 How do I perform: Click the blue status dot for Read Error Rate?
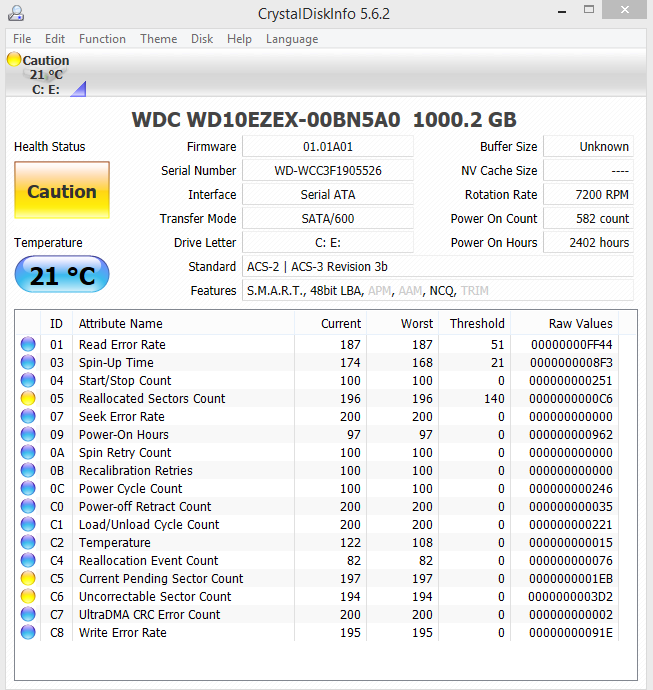tap(28, 344)
